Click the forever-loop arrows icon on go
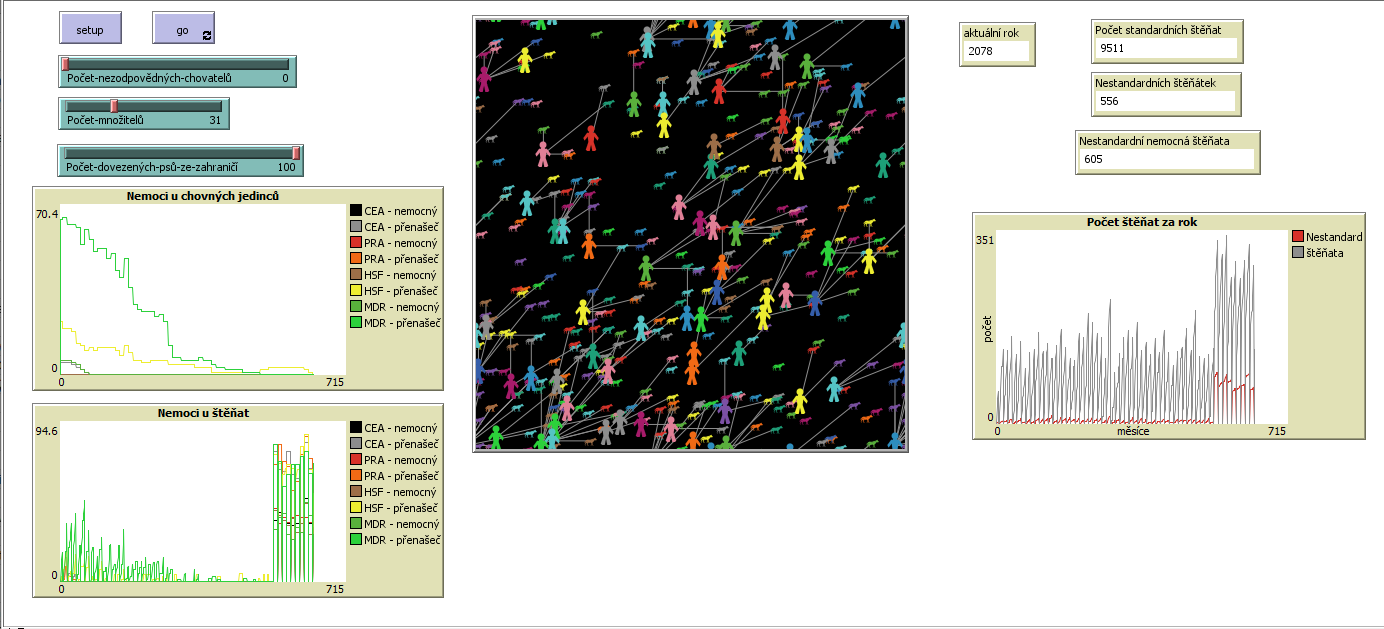 click(206, 35)
